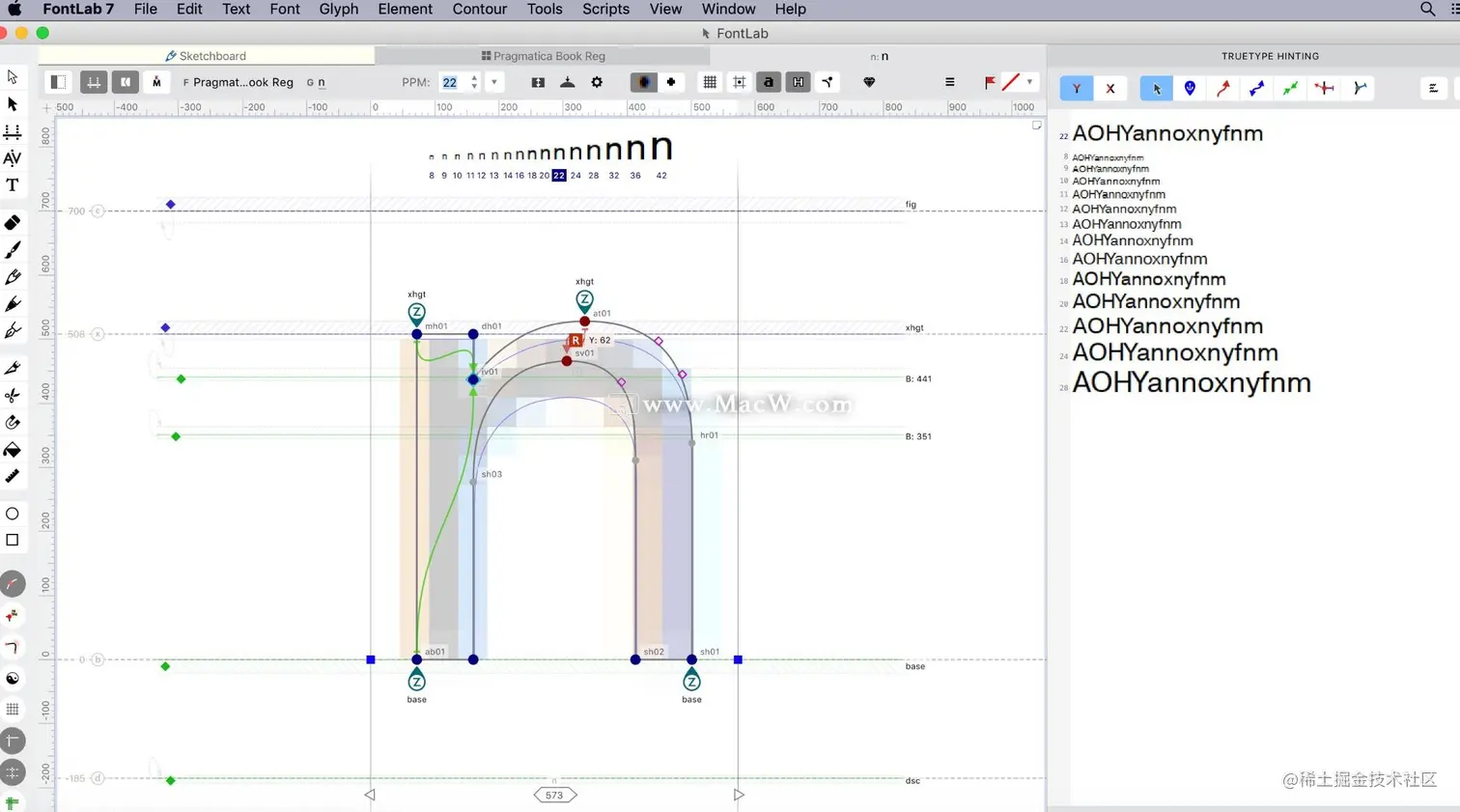1460x812 pixels.
Task: Toggle the color rendering preview button
Action: click(644, 82)
